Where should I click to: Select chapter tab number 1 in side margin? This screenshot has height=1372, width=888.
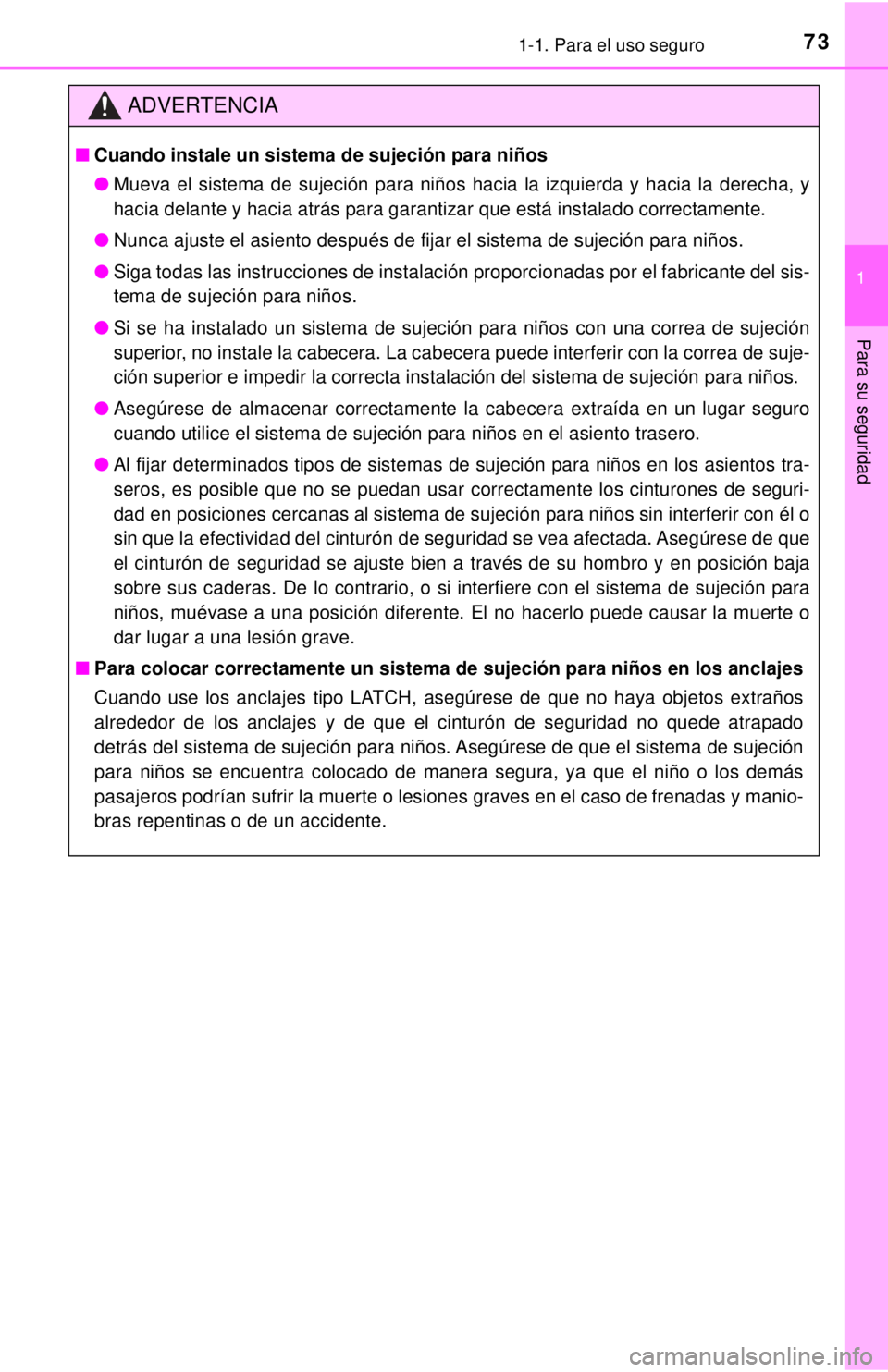point(860,278)
